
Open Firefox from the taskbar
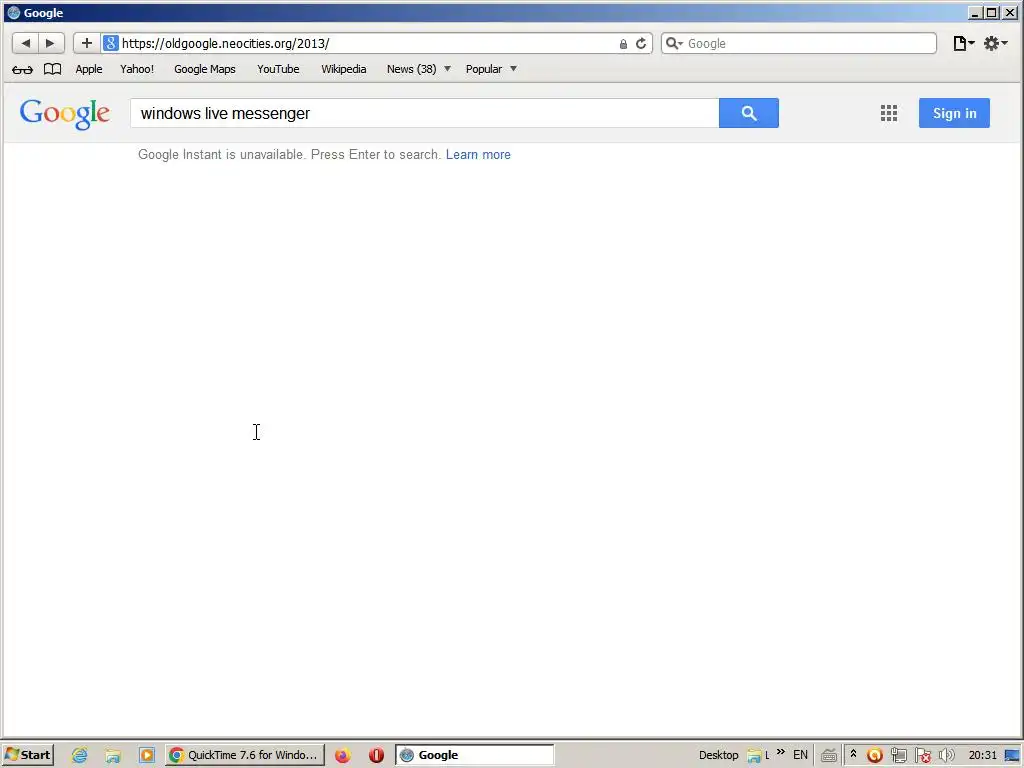coord(343,756)
